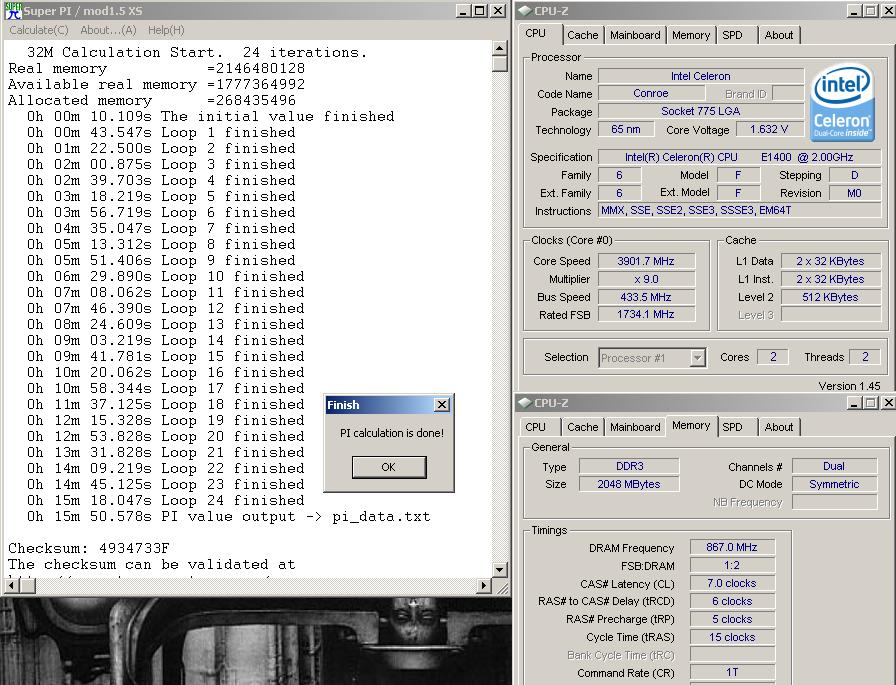Image resolution: width=896 pixels, height=685 pixels.
Task: Click the Channels # Dual field
Action: [834, 466]
